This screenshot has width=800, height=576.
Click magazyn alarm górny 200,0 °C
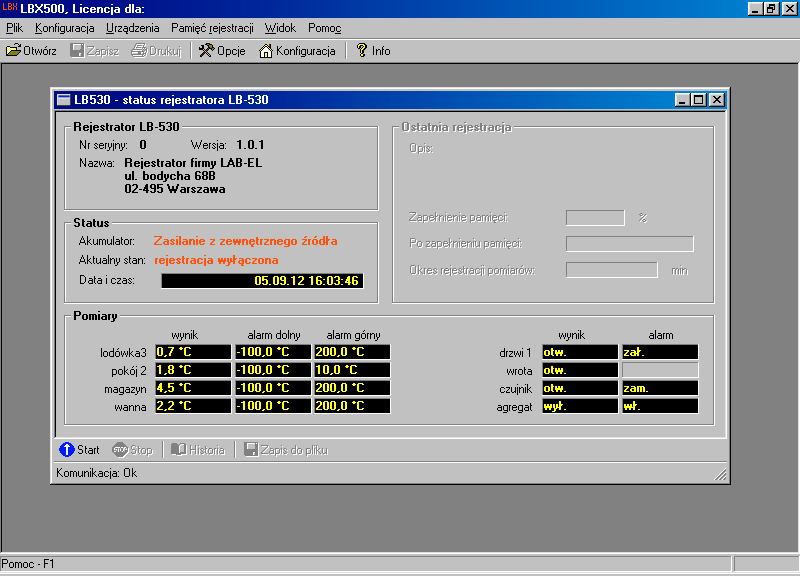[352, 388]
